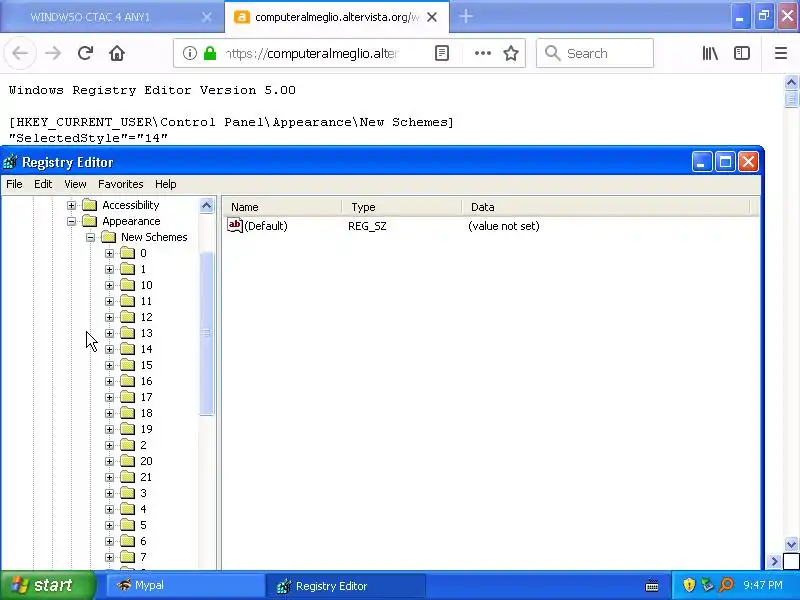Open the Help menu in Registry Editor
Screen dimensions: 800x600
click(x=166, y=184)
